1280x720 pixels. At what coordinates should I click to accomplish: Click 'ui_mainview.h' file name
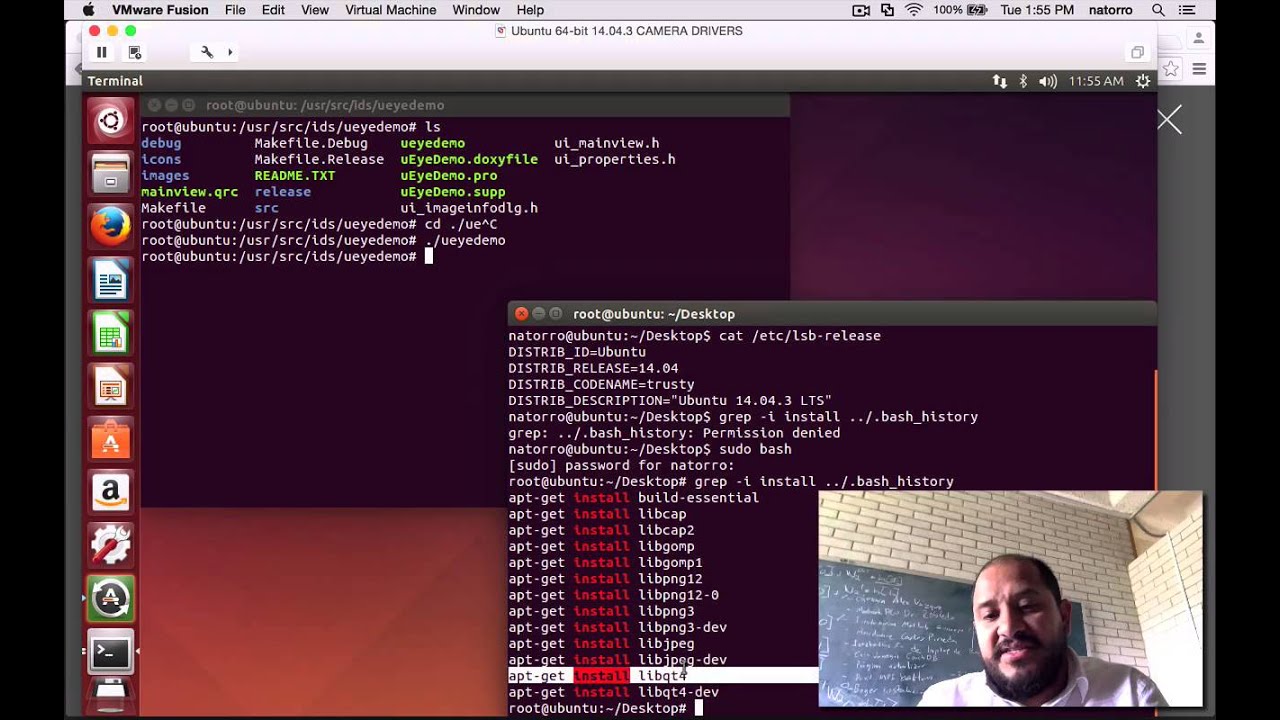click(x=607, y=144)
